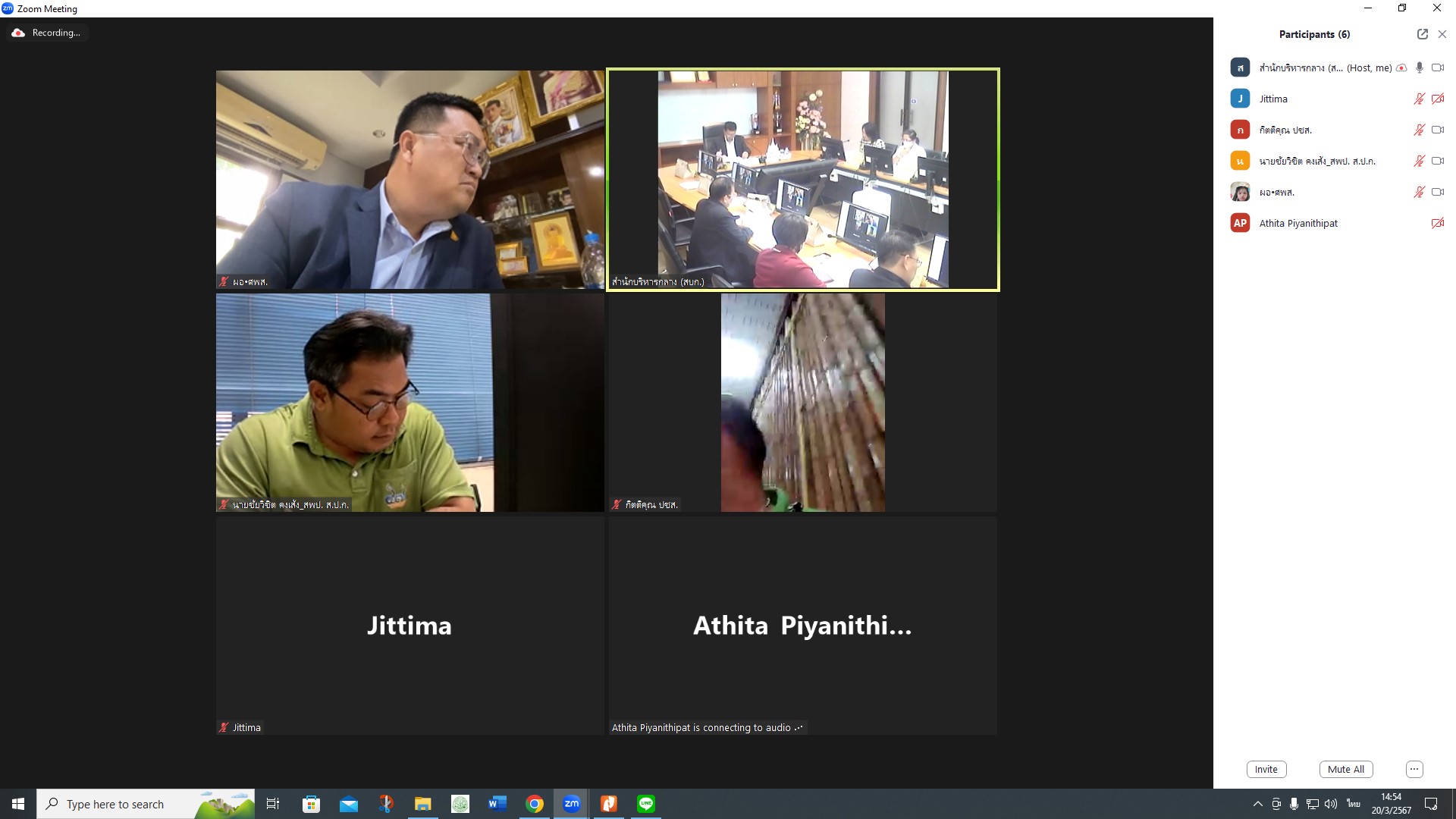The width and height of the screenshot is (1456, 819).
Task: Click the taskbar search box
Action: click(146, 804)
